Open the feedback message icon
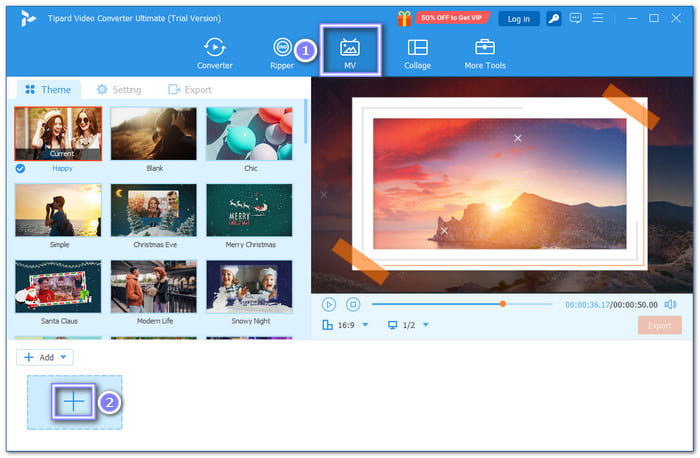Image resolution: width=700 pixels, height=458 pixels. click(x=575, y=18)
